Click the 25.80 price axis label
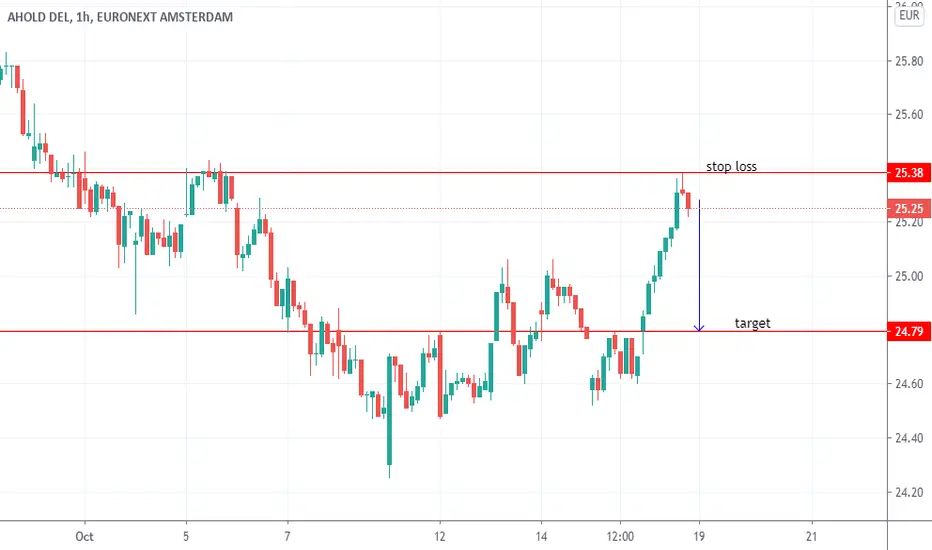The image size is (932, 550). (x=909, y=61)
